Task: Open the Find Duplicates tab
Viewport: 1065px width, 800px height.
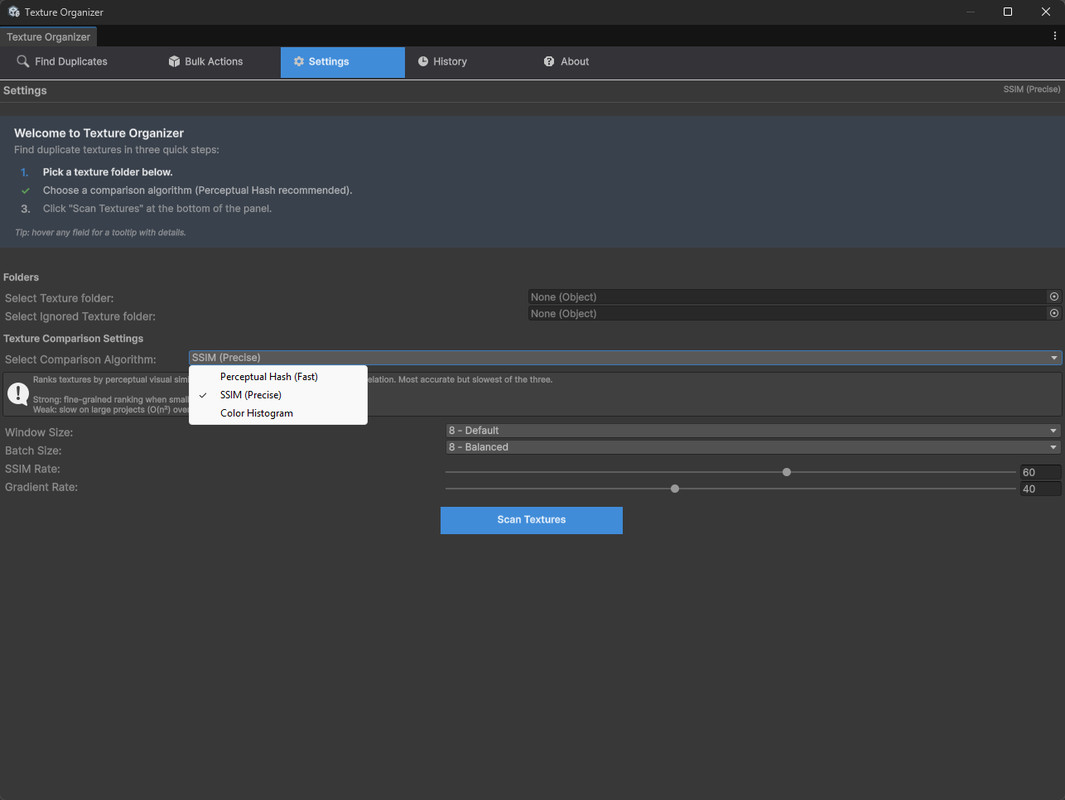Action: (62, 62)
